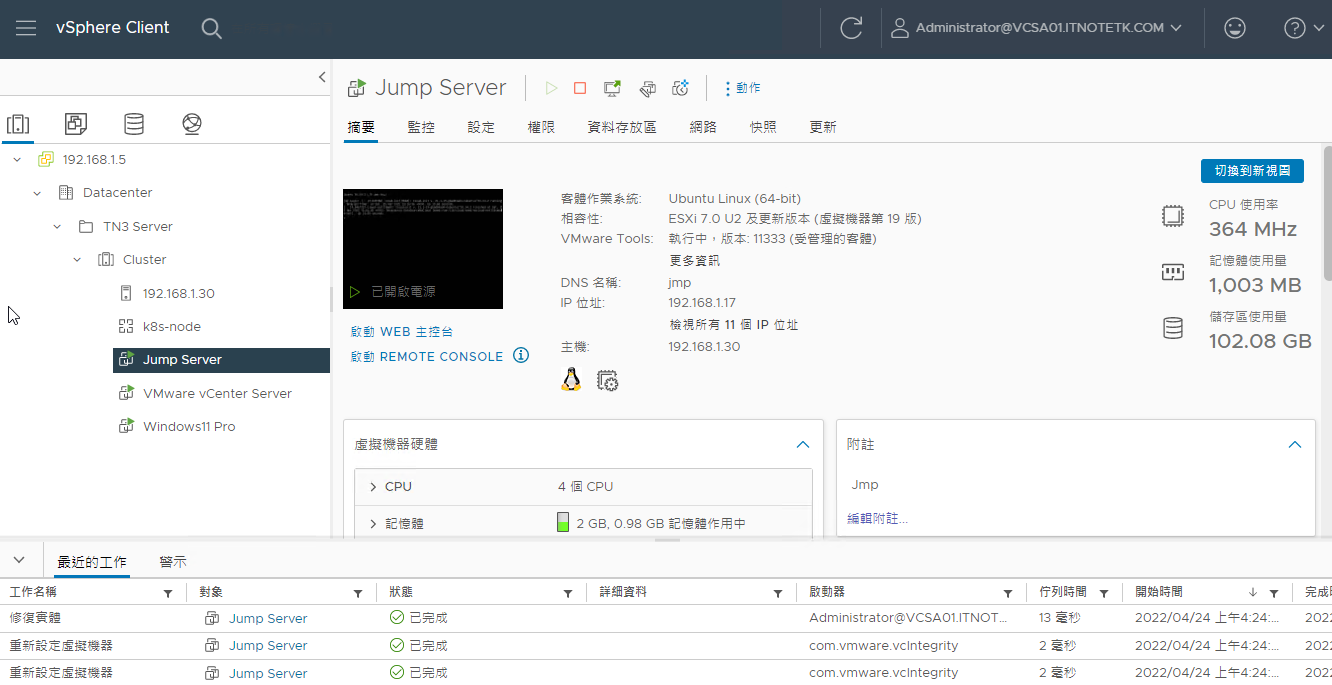The height and width of the screenshot is (685, 1332).
Task: Click the Linux penguin guest OS icon
Action: tap(571, 379)
